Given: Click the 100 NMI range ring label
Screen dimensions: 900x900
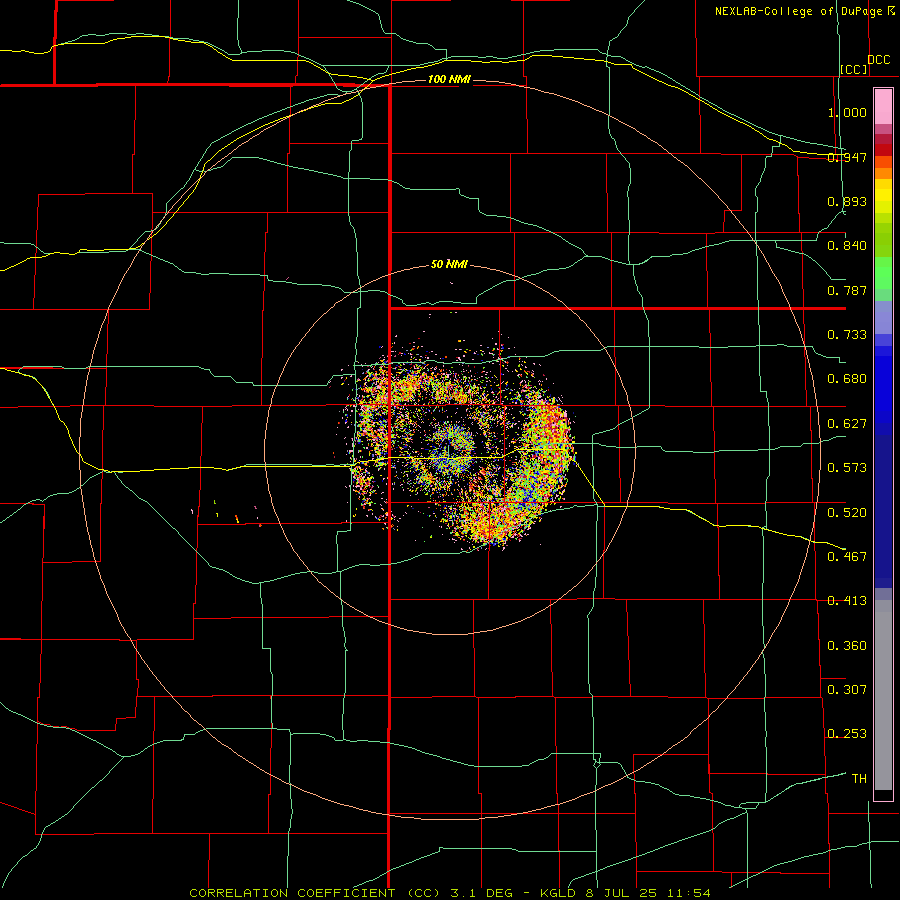Looking at the screenshot, I should point(449,79).
